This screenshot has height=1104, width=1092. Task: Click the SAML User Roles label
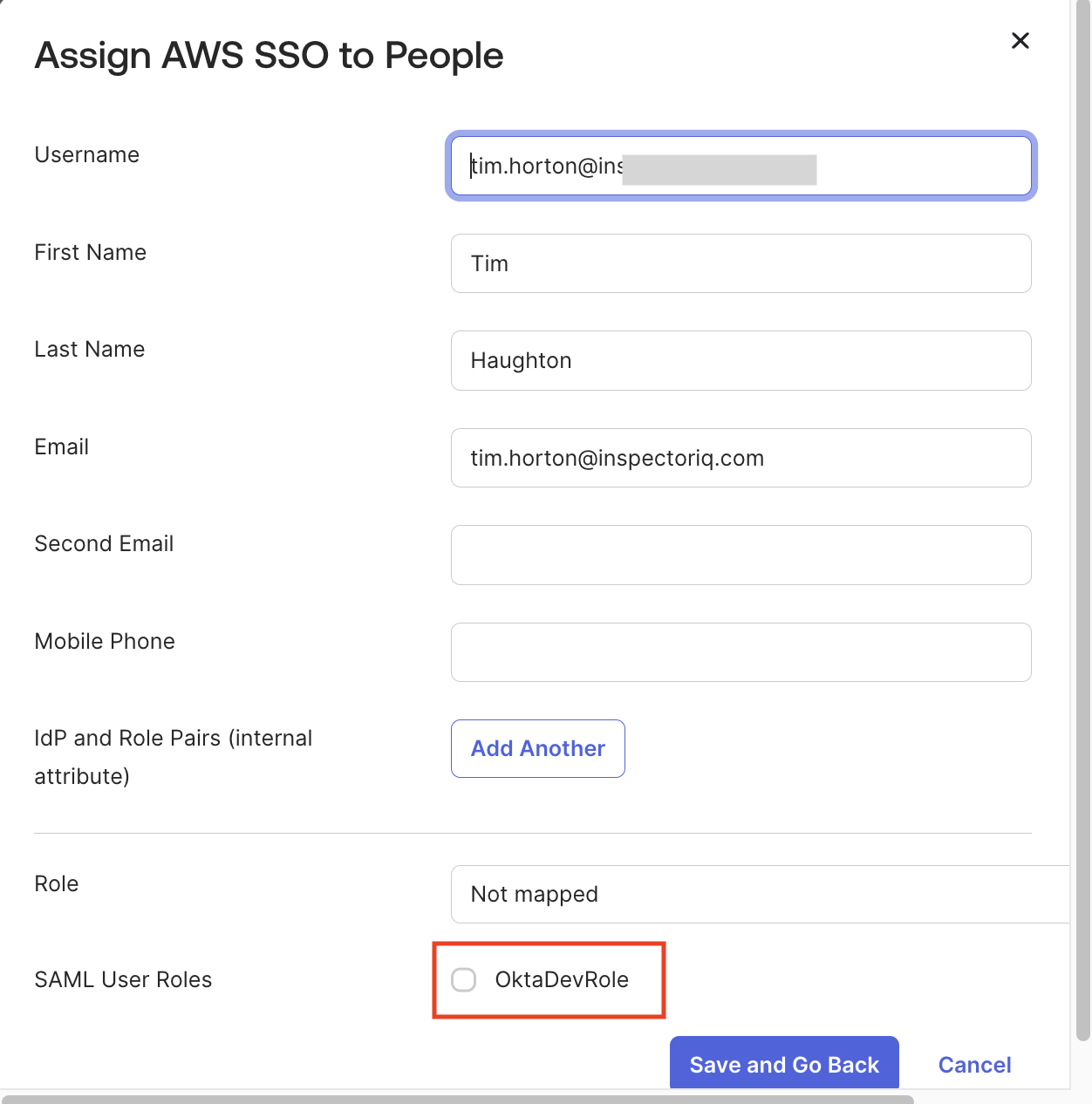[x=123, y=979]
